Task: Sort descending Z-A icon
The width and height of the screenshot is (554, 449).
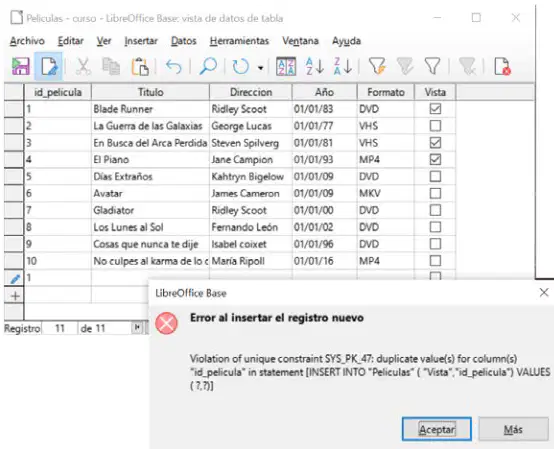Action: pyautogui.click(x=342, y=66)
